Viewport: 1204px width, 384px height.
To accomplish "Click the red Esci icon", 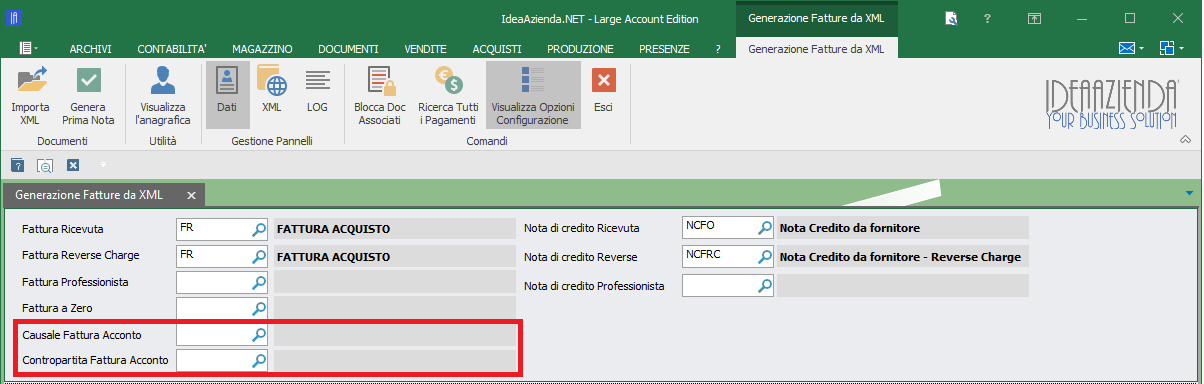I will [x=603, y=80].
